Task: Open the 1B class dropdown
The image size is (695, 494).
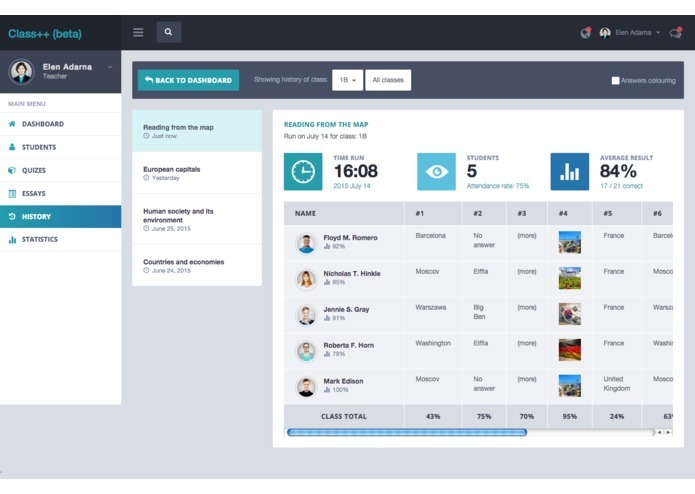Action: (348, 80)
